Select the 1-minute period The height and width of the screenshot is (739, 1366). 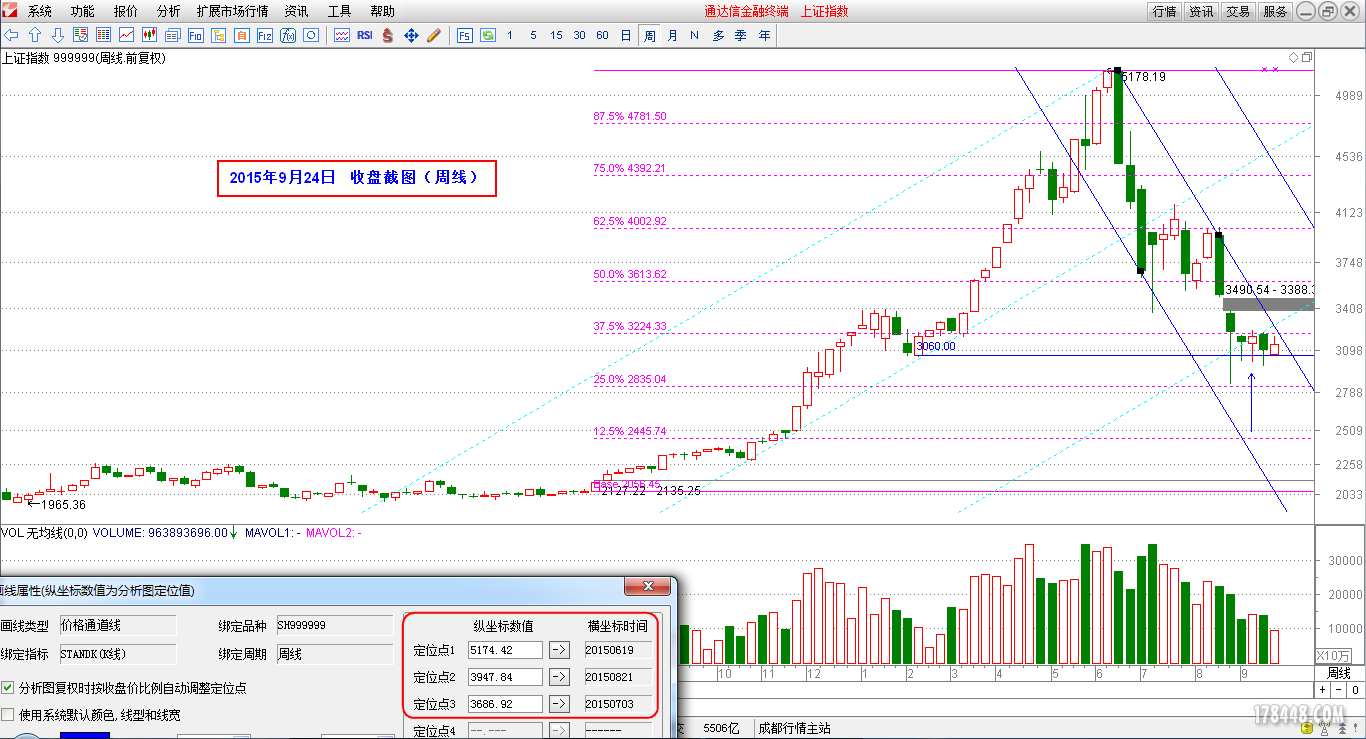[x=510, y=35]
